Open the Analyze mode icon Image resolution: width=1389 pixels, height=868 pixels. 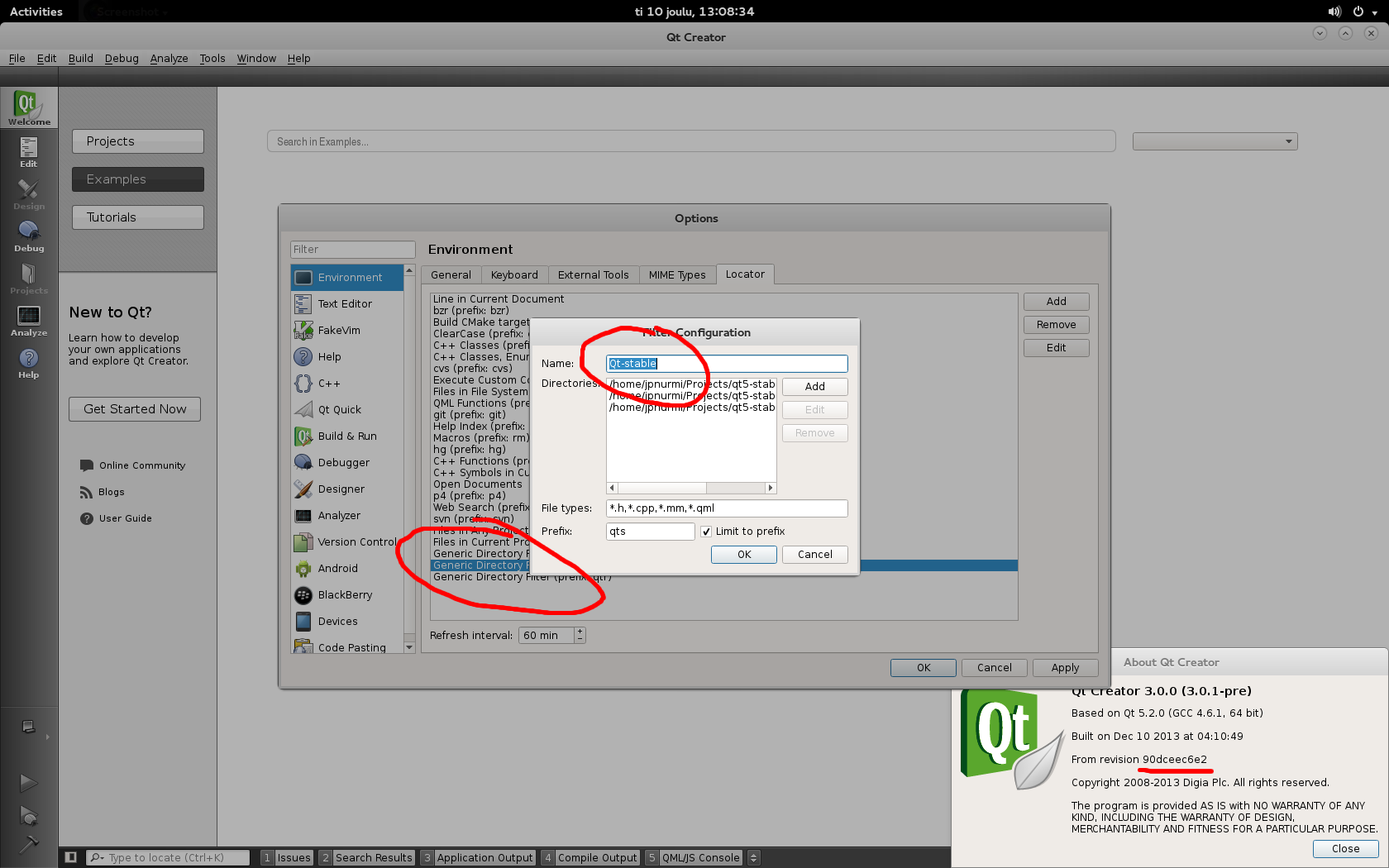click(x=29, y=321)
